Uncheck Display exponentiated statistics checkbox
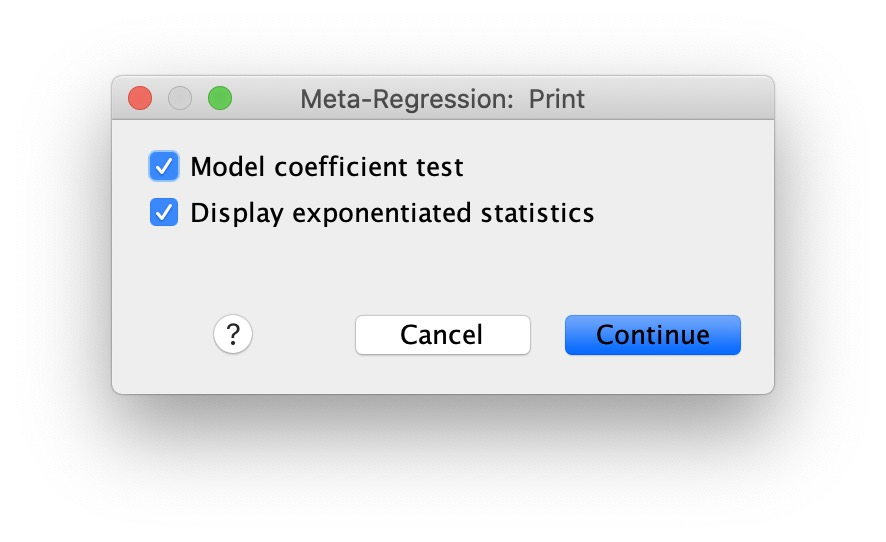886x542 pixels. coord(164,213)
